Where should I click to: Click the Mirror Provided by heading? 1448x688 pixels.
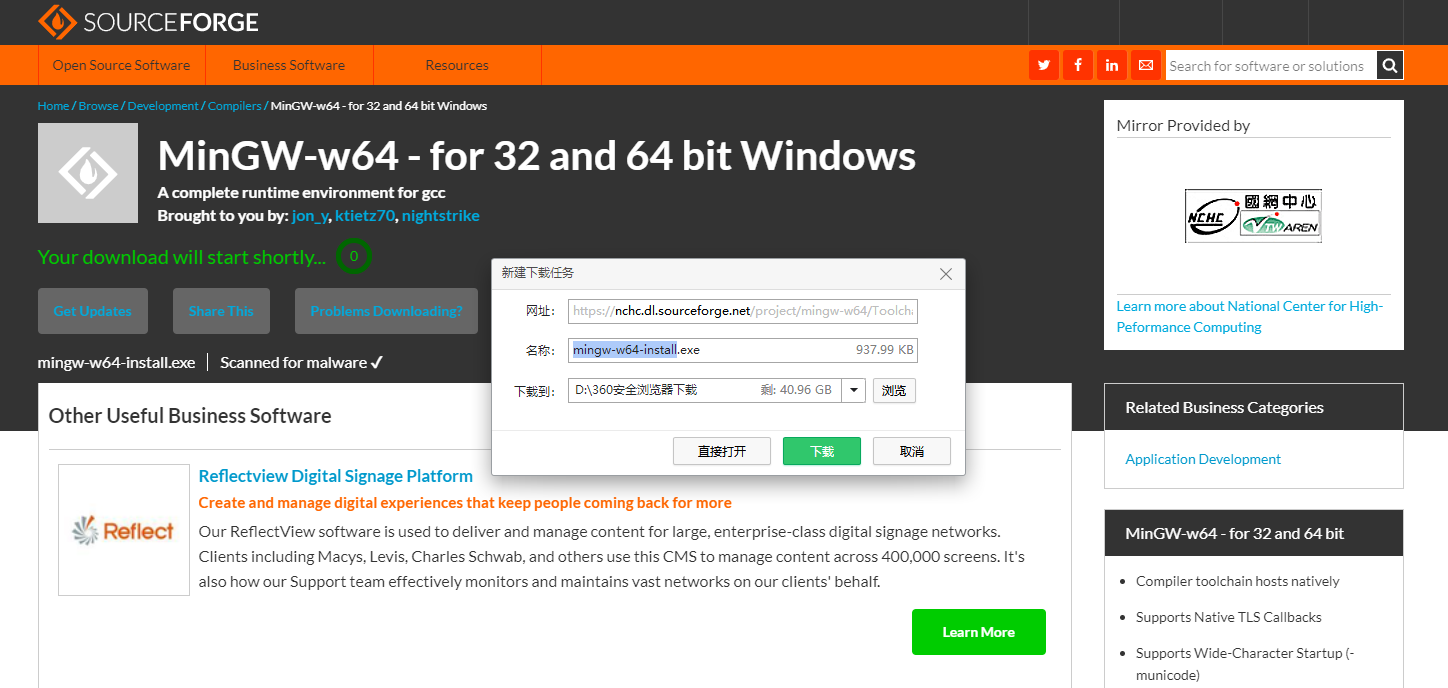pyautogui.click(x=1183, y=126)
